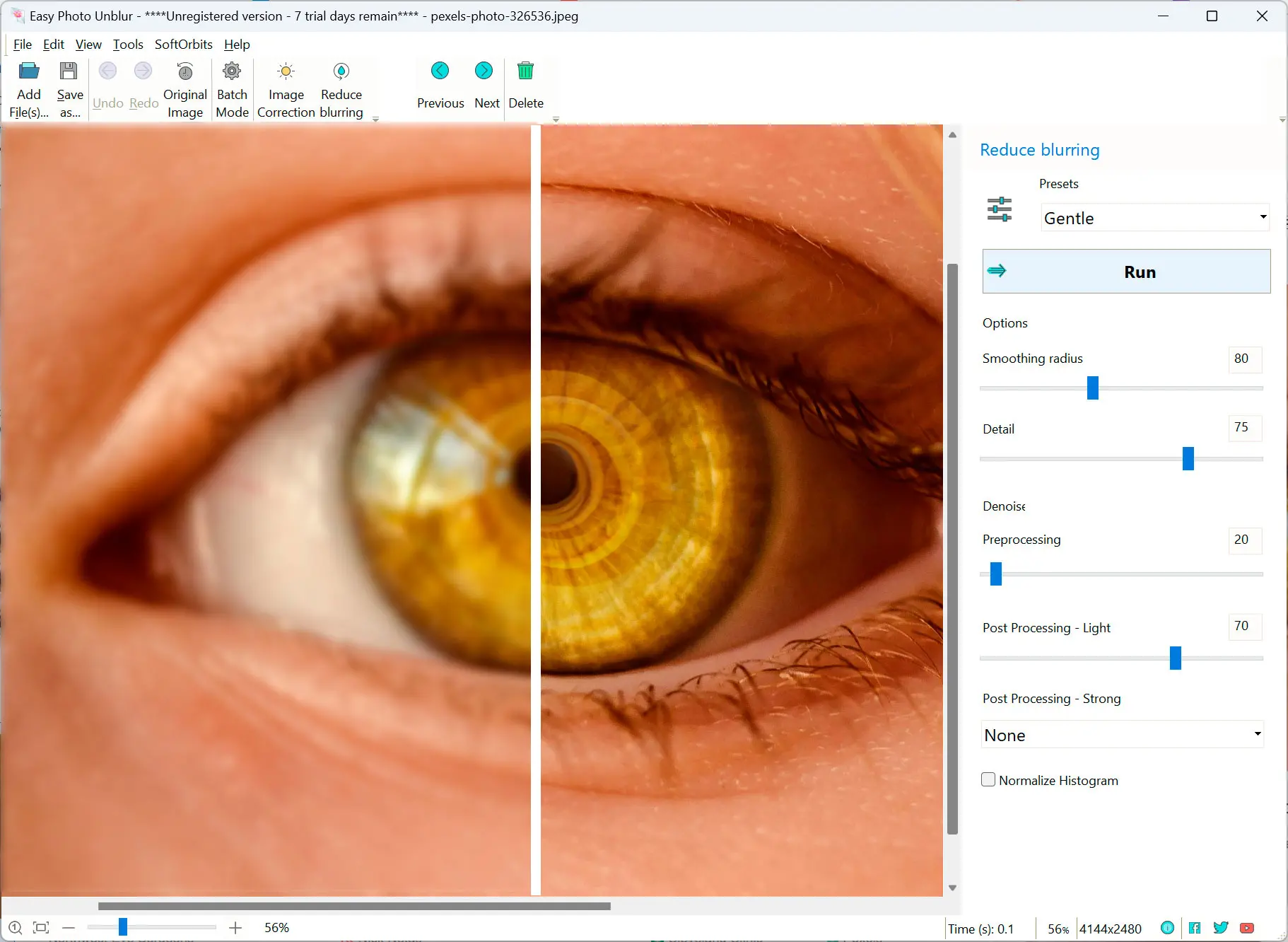Viewport: 1288px width, 942px height.
Task: Enable Normalize Histogram checkbox
Action: click(x=988, y=779)
